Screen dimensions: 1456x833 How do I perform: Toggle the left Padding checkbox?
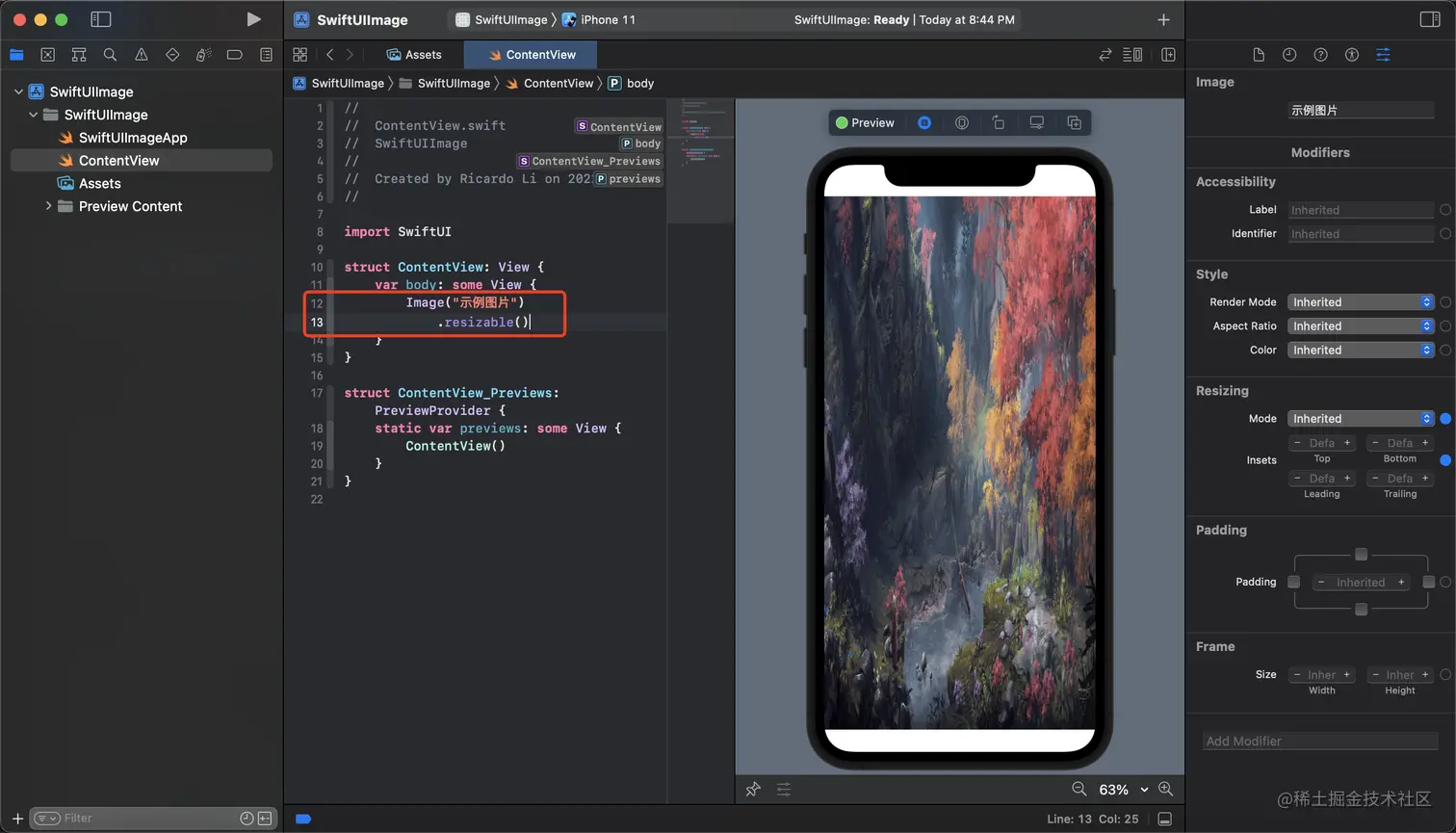pos(1293,582)
